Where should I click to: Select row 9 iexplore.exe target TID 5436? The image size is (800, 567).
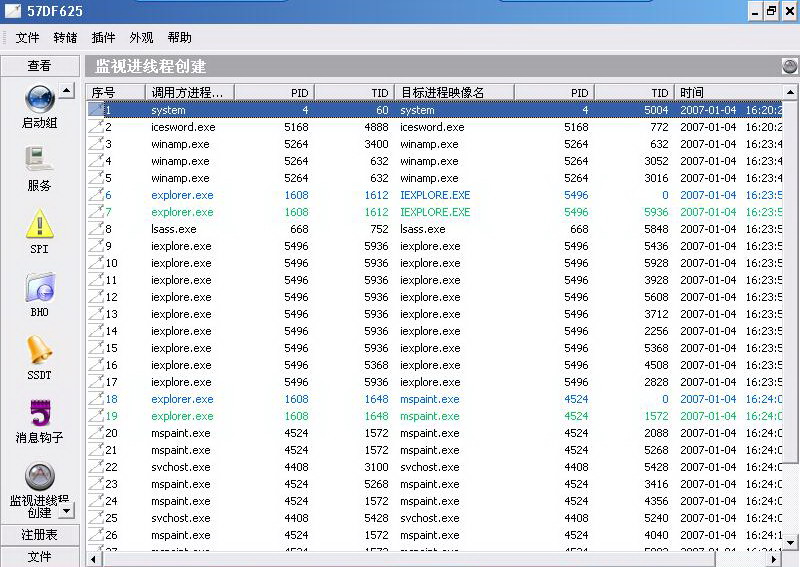tap(434, 246)
